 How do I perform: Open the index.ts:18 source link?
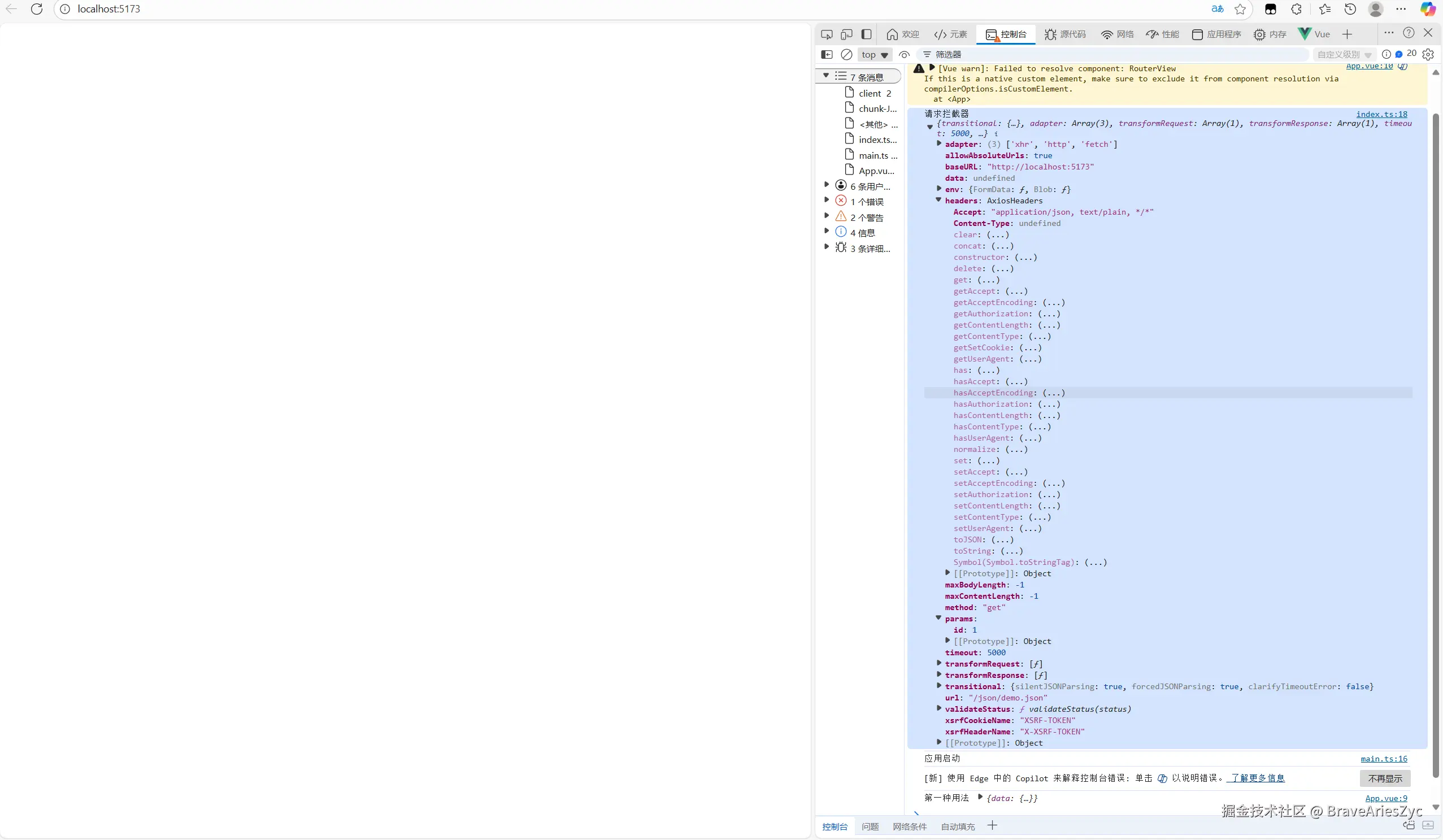pos(1381,114)
